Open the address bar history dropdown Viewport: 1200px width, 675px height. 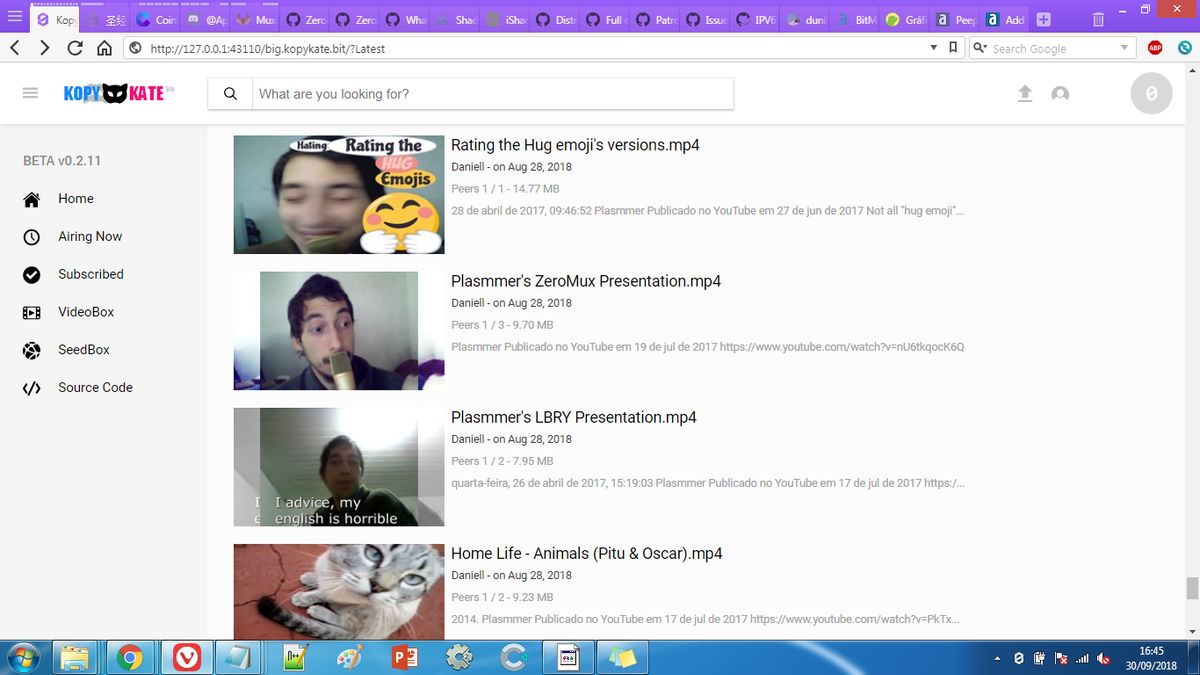tap(933, 47)
